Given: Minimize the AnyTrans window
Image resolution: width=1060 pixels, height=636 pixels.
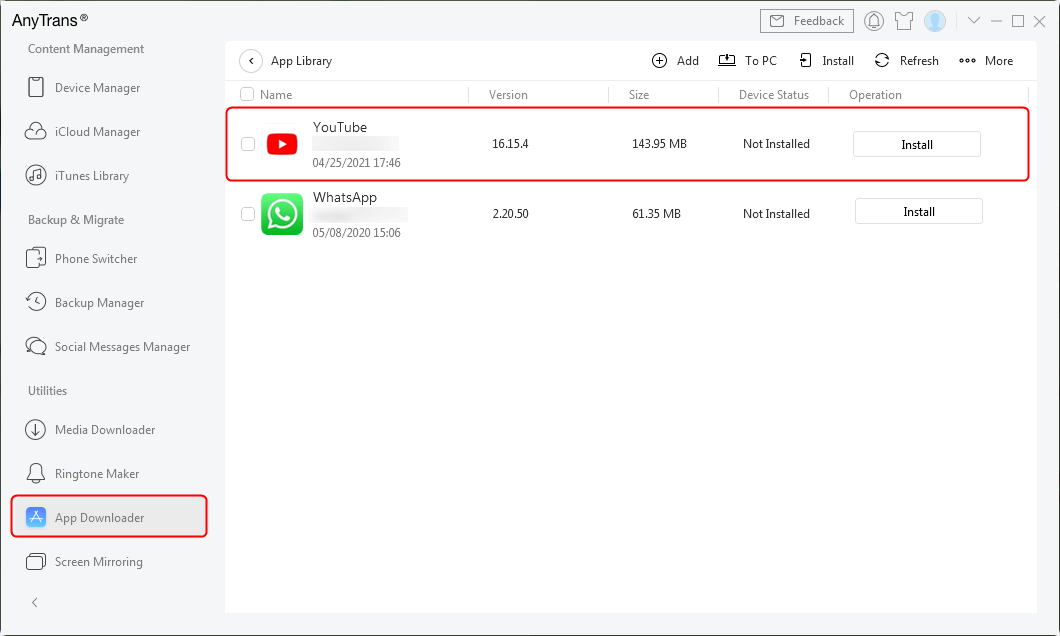Looking at the screenshot, I should point(996,21).
